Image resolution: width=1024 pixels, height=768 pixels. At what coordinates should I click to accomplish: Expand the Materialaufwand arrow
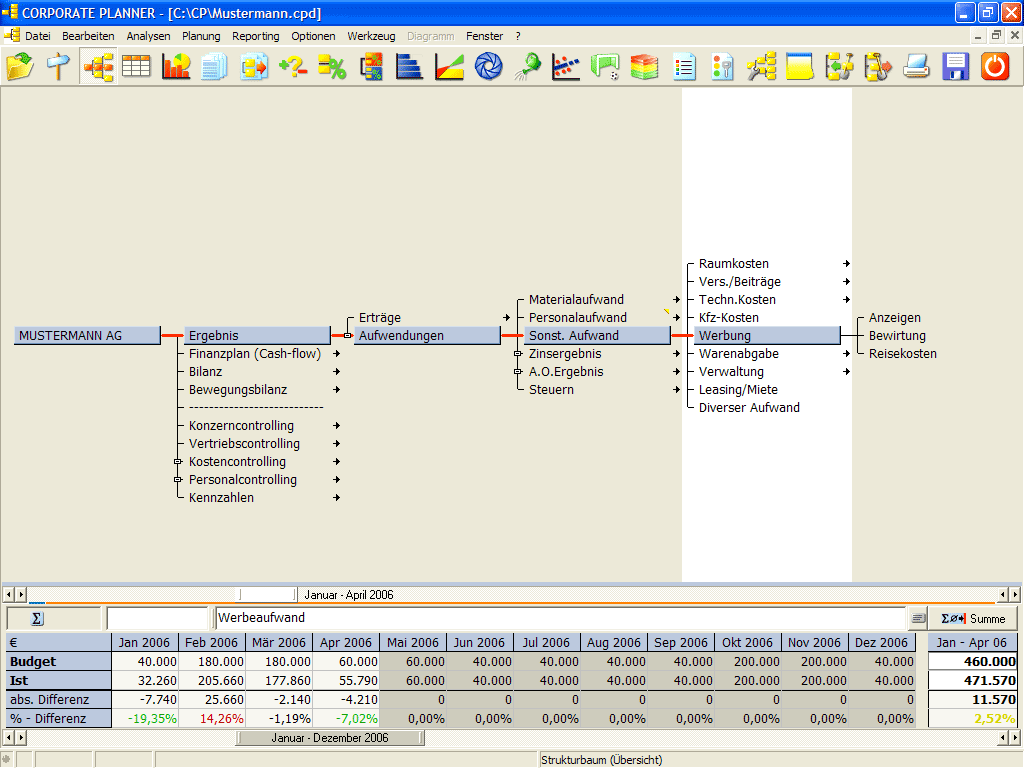click(x=677, y=300)
